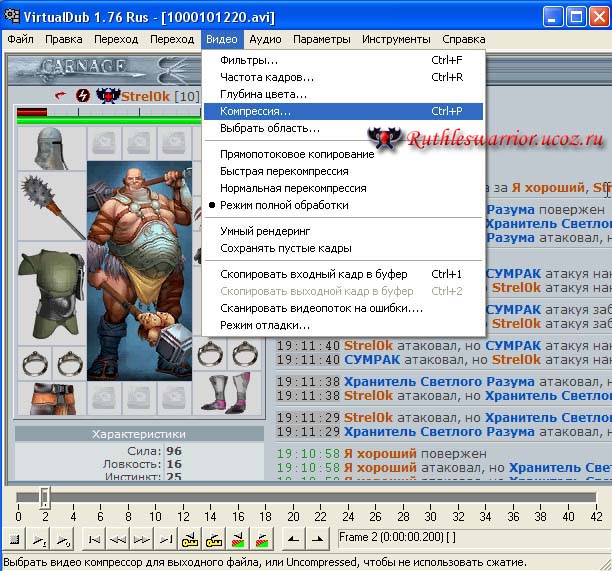
Task: Select Компрессия... menu entry
Action: [x=343, y=111]
